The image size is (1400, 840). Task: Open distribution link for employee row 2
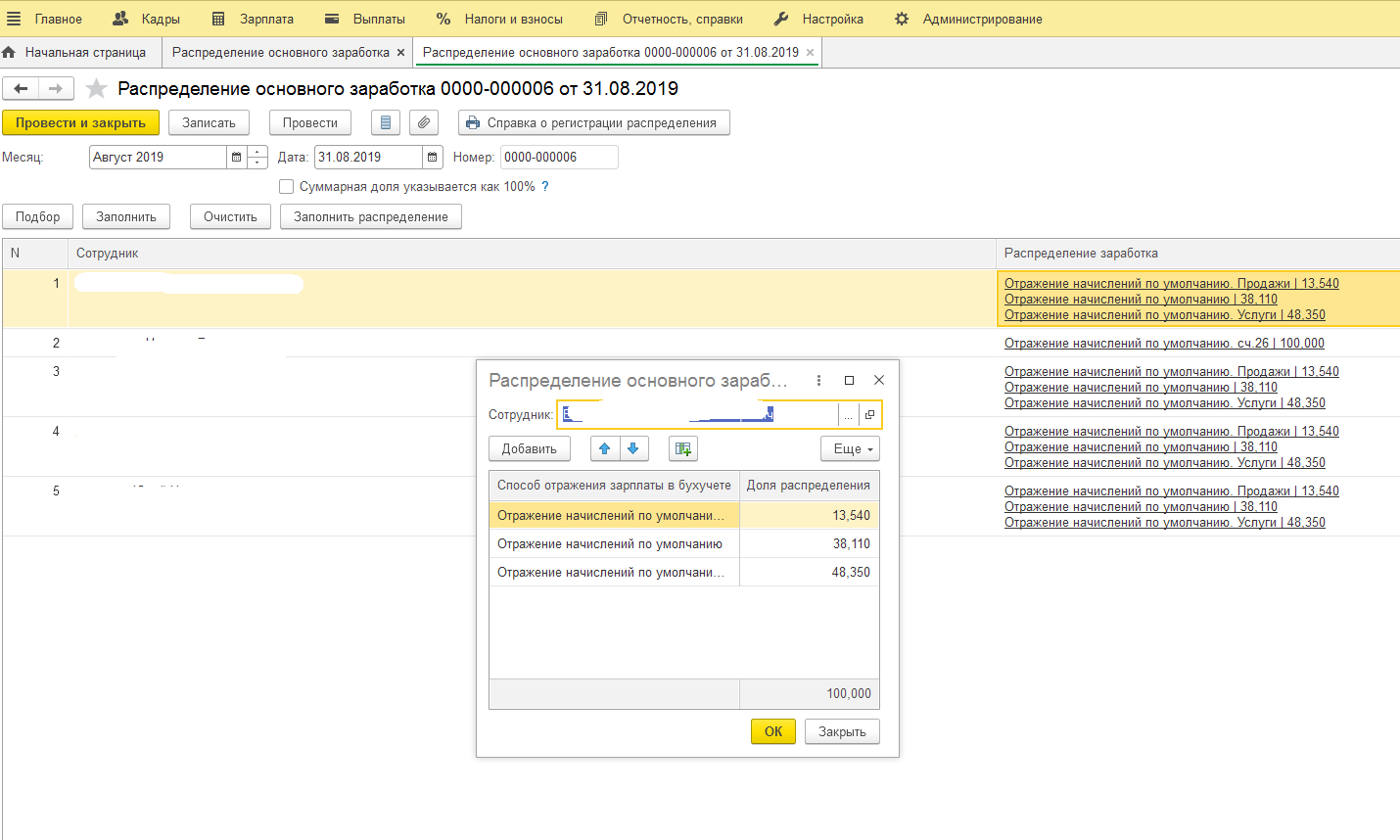click(x=1164, y=343)
